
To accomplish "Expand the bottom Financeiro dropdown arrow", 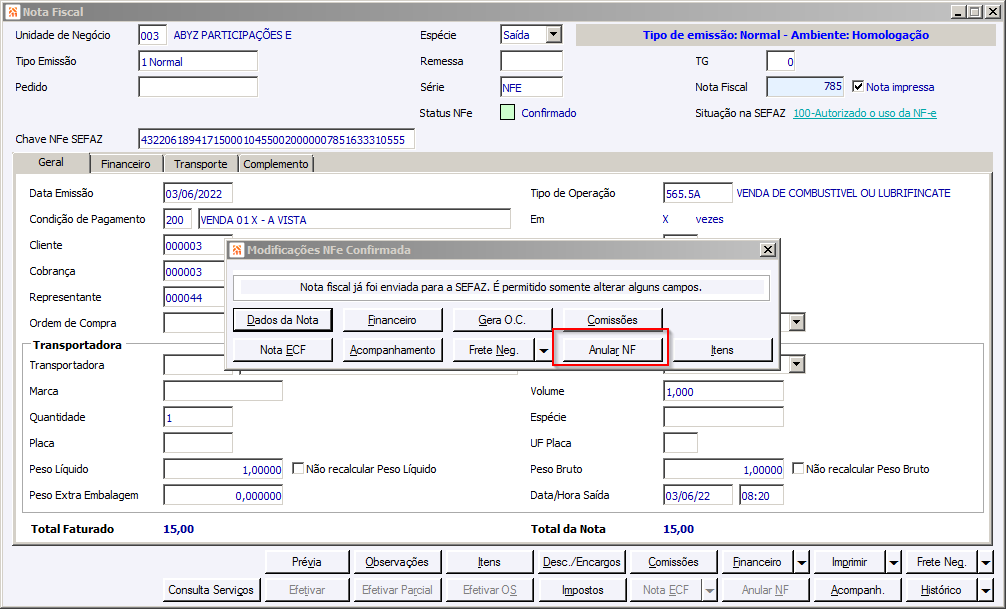I will coord(802,562).
